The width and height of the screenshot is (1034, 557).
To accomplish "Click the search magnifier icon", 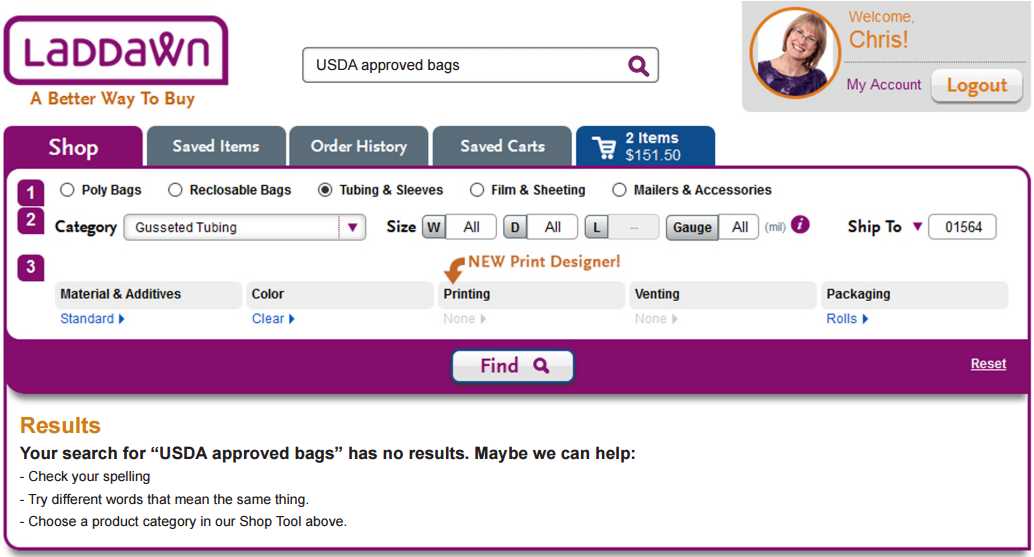I will pyautogui.click(x=638, y=65).
